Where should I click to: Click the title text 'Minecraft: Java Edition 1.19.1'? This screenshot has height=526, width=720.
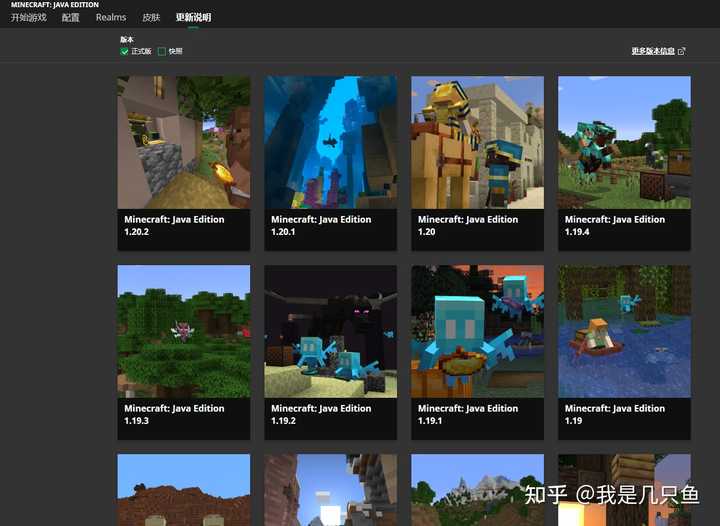(468, 414)
